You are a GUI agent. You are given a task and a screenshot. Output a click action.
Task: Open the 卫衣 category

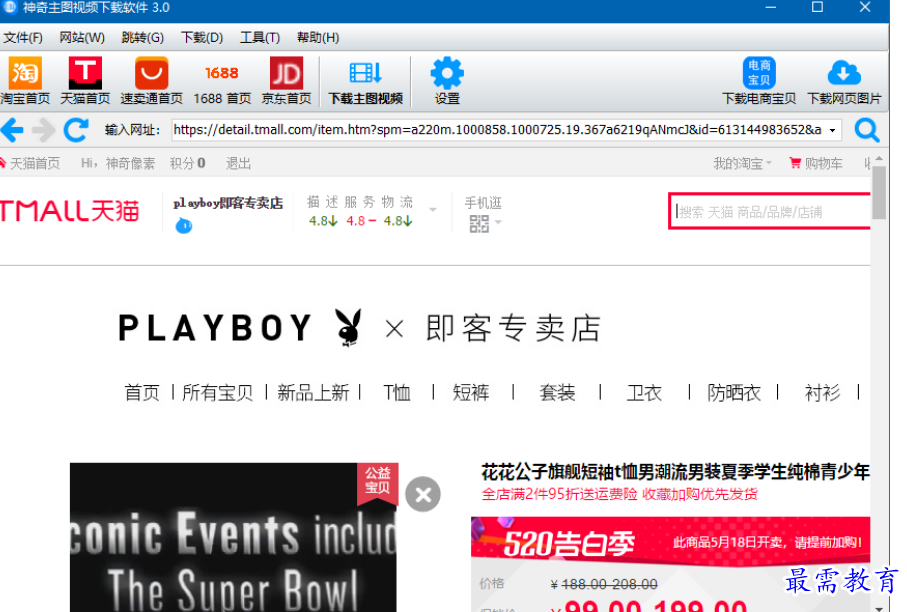pos(644,393)
